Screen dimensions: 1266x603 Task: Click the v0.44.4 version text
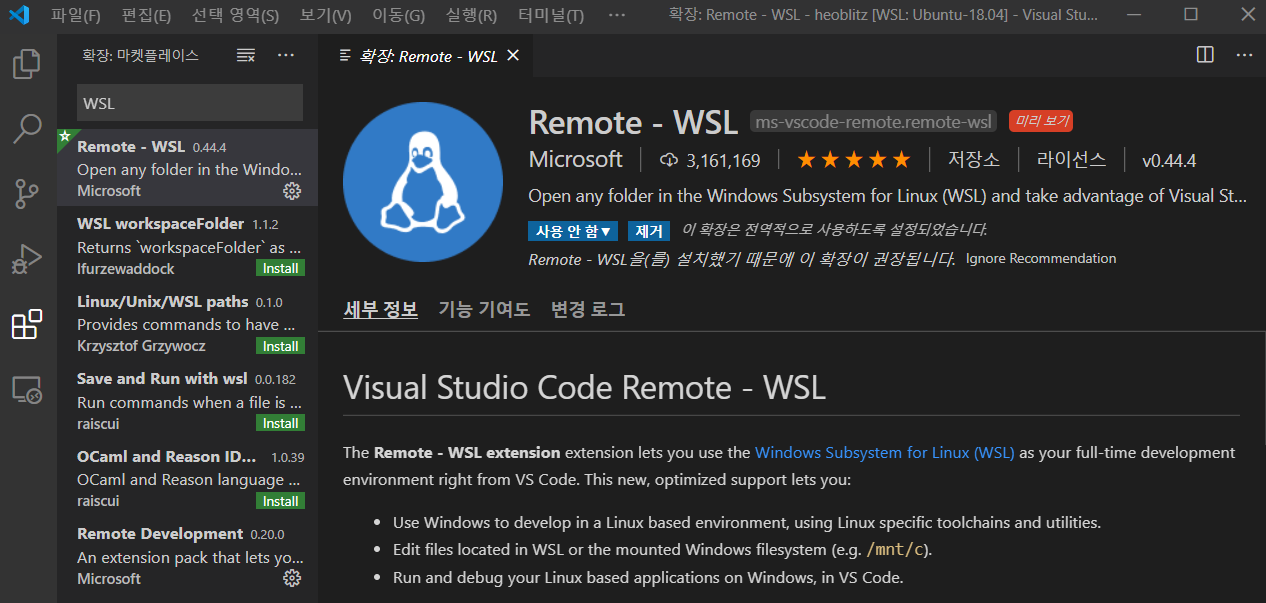tap(1169, 160)
